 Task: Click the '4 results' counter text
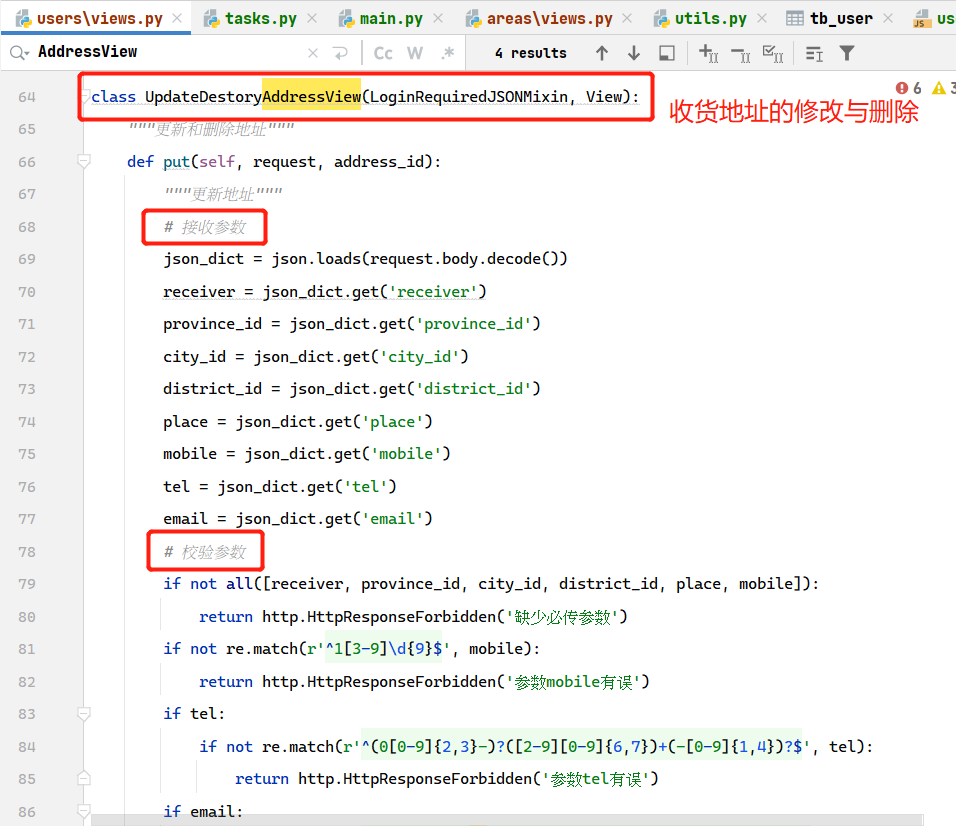[x=530, y=54]
